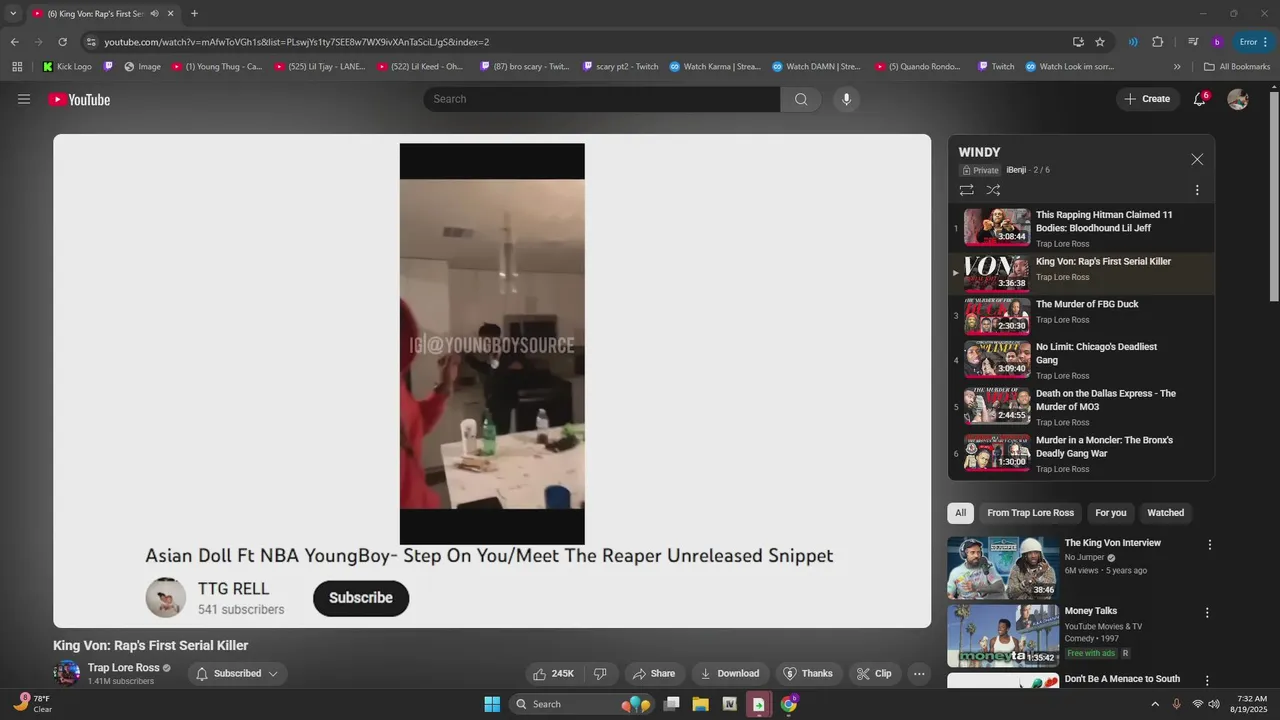This screenshot has width=1280, height=720.
Task: Click the Share button
Action: 655,673
